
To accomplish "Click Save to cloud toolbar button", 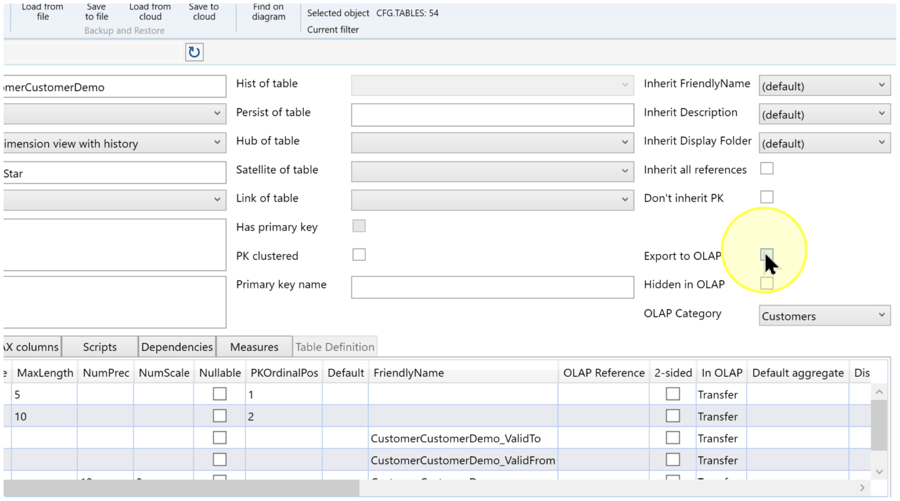I will (204, 11).
